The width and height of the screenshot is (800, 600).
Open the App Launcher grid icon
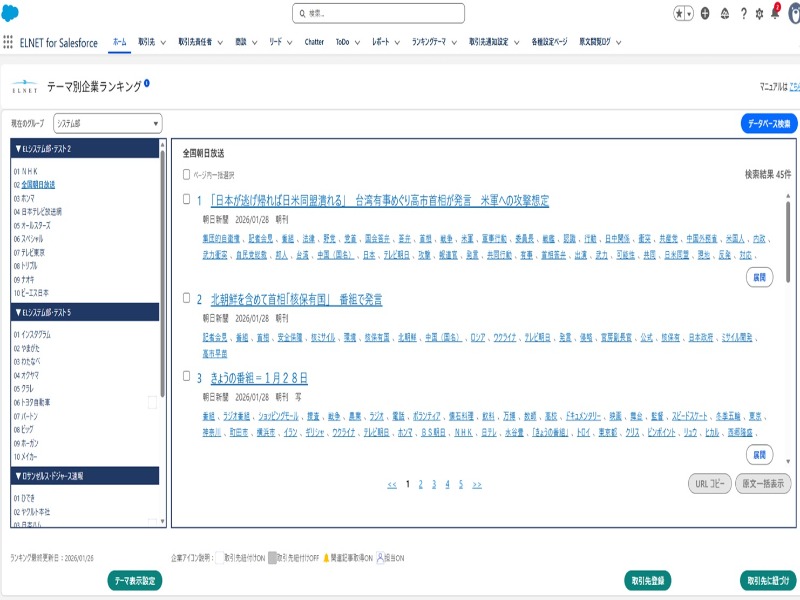pos(8,42)
